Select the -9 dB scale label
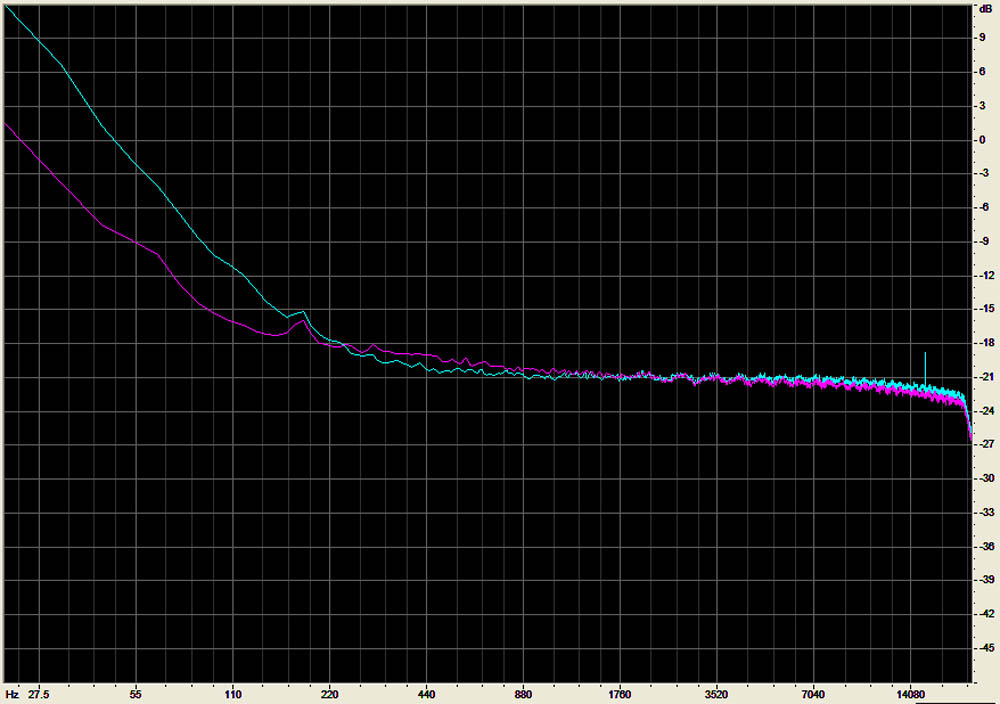 coord(983,242)
